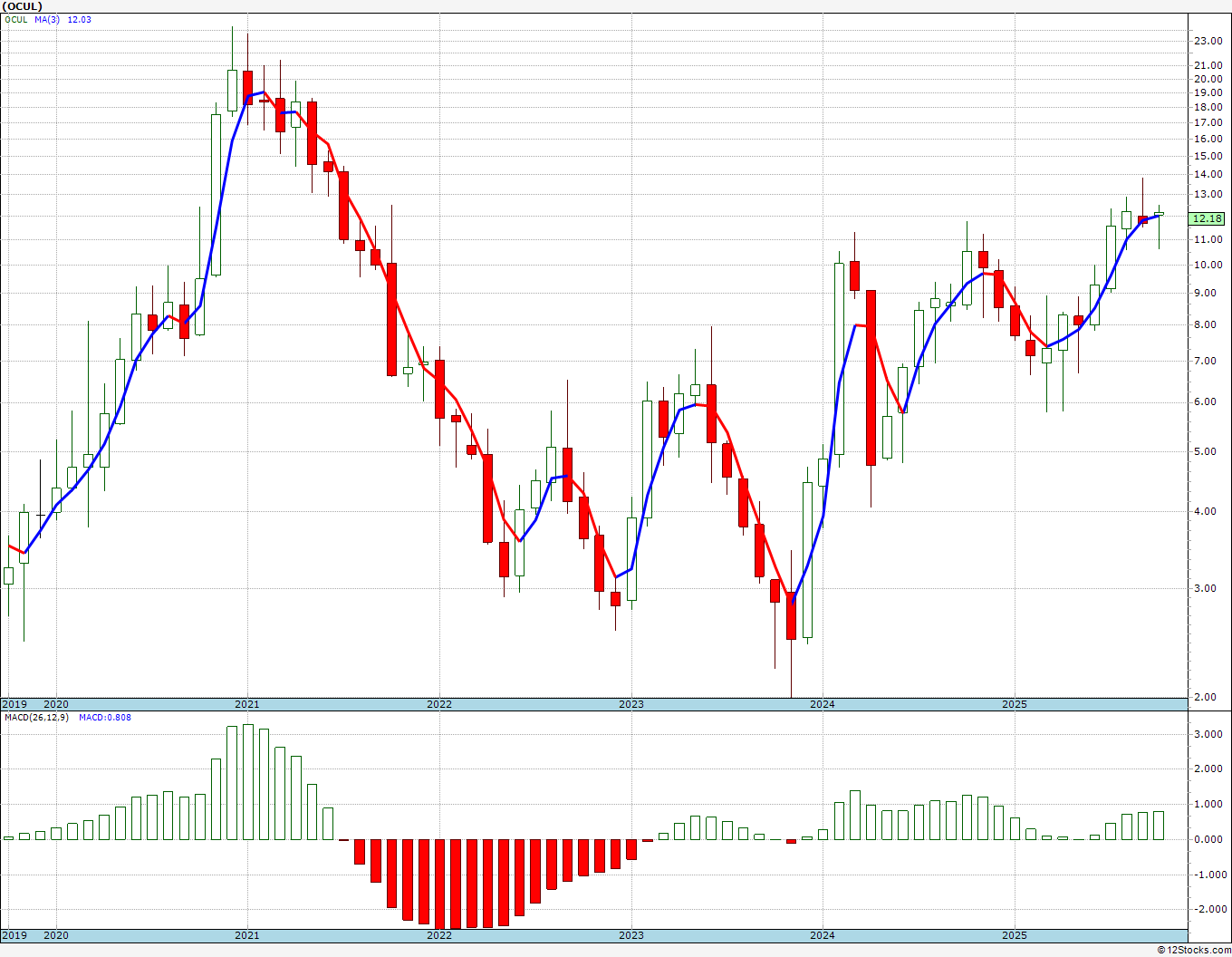Click the "3.000" MACD scale label

[x=1209, y=735]
